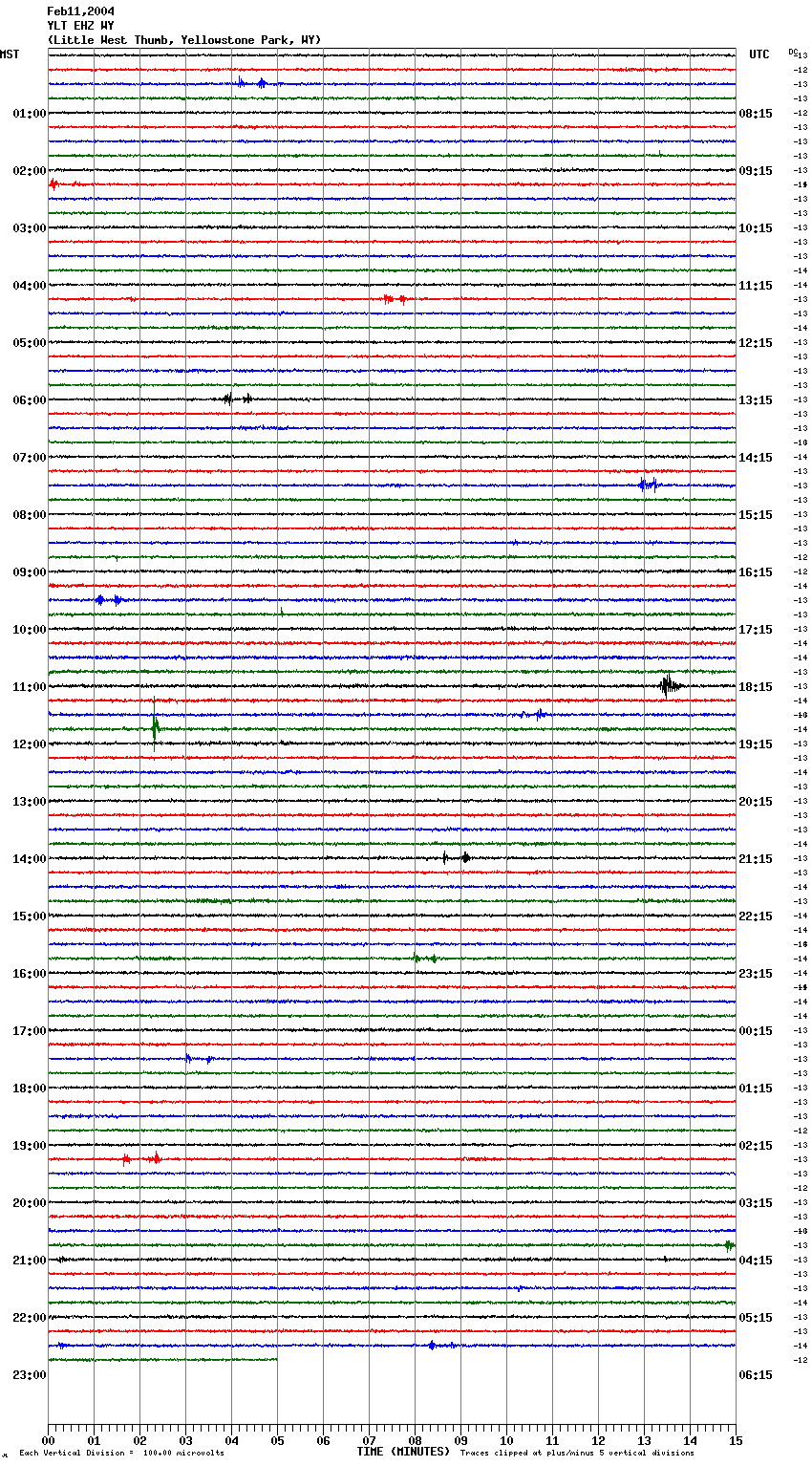Click the 06:15 UTC time label

[x=756, y=1375]
